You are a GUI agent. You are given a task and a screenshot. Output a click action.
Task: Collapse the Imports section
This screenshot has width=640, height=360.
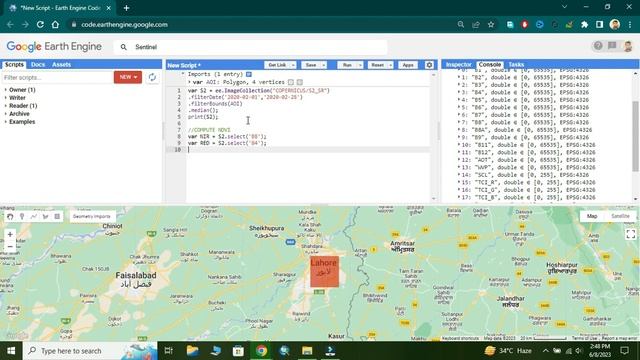[x=183, y=74]
